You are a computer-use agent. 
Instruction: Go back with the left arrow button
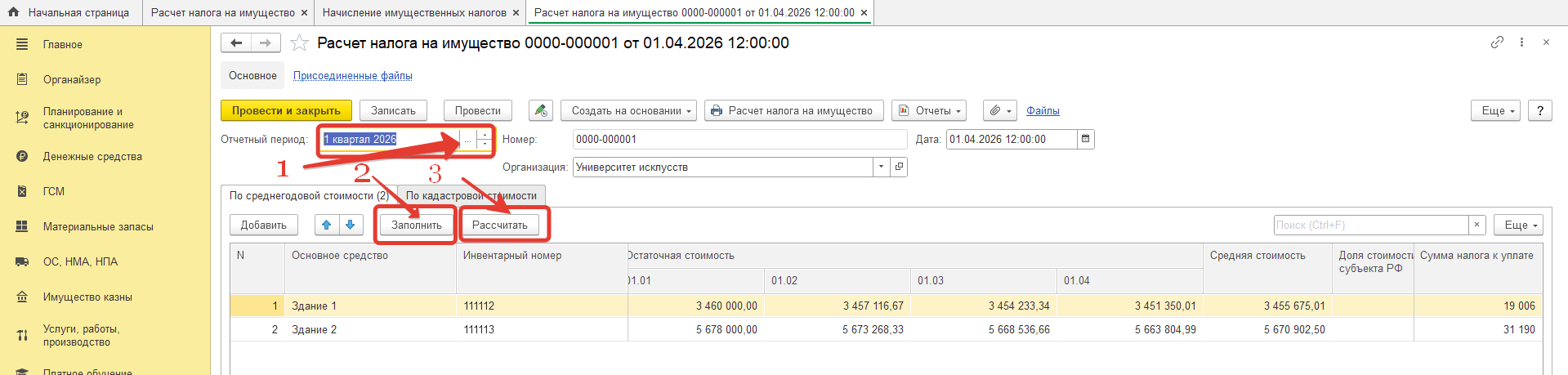point(236,43)
